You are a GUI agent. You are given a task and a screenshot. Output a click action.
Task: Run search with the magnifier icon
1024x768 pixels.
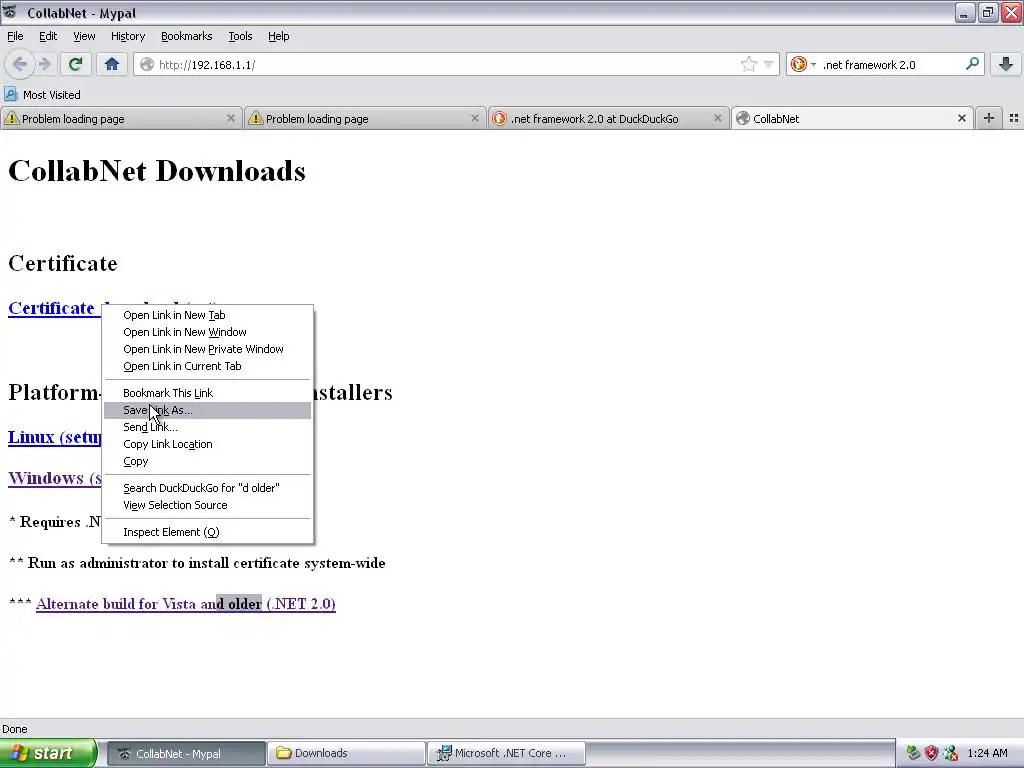972,64
